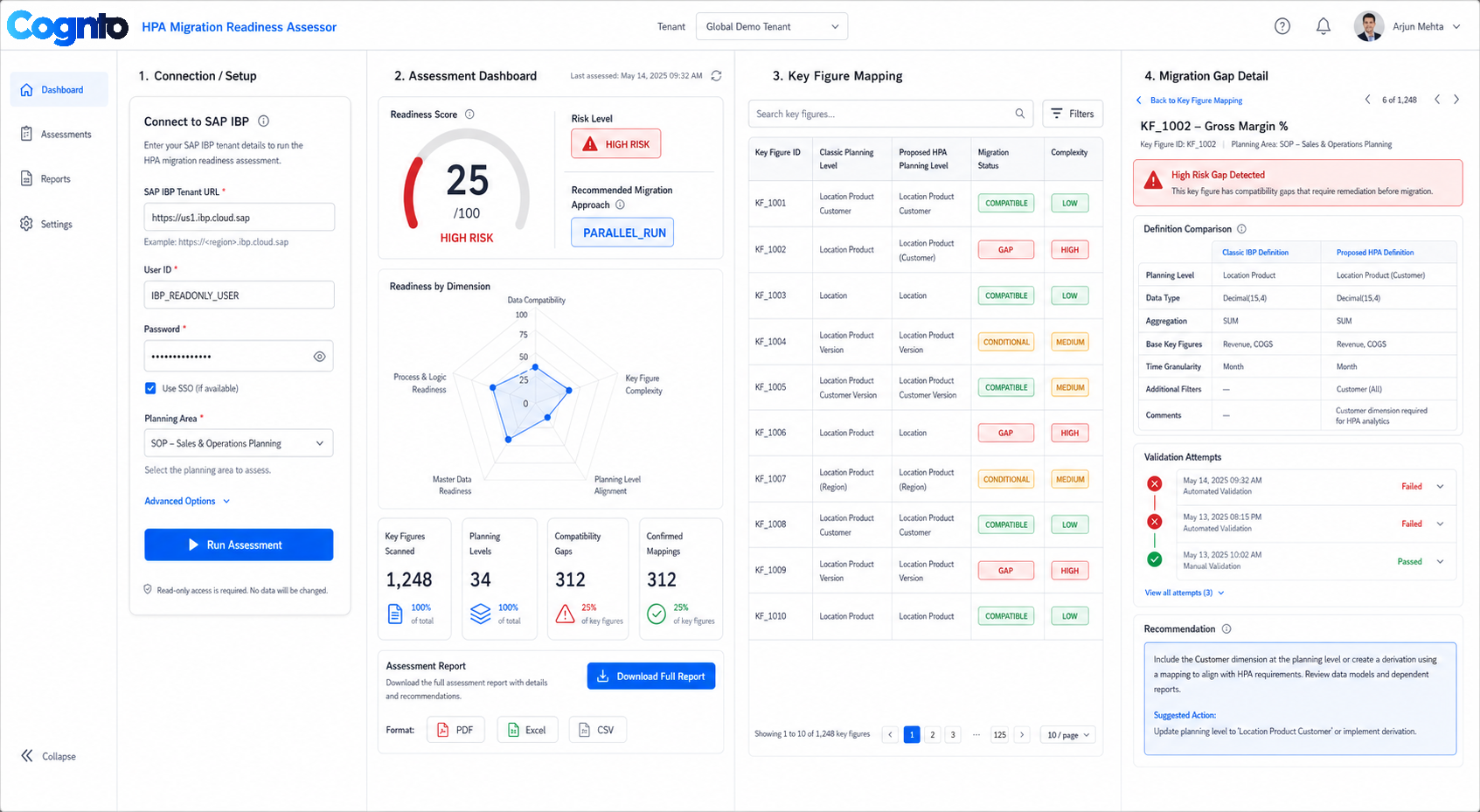Click the Compatibility Gaps warning triangle icon

pyautogui.click(x=566, y=614)
